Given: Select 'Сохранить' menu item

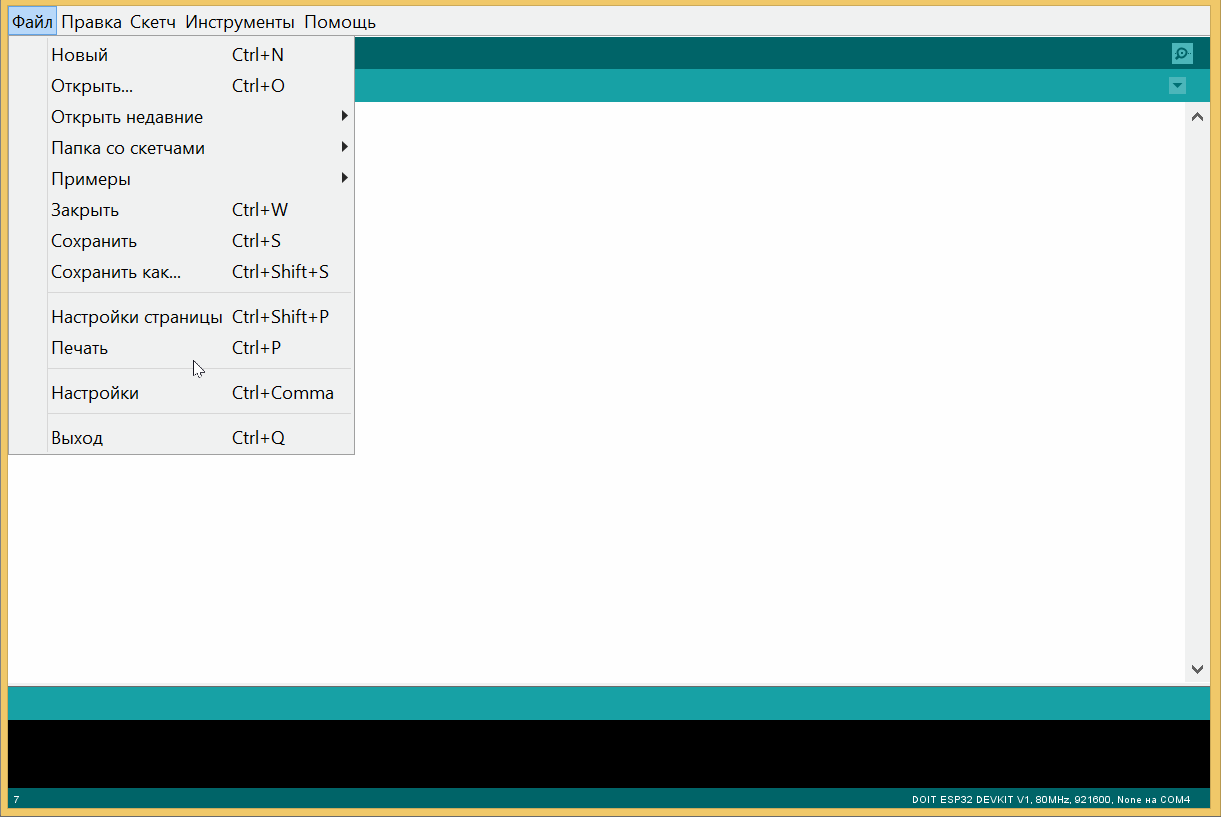Looking at the screenshot, I should (x=94, y=241).
